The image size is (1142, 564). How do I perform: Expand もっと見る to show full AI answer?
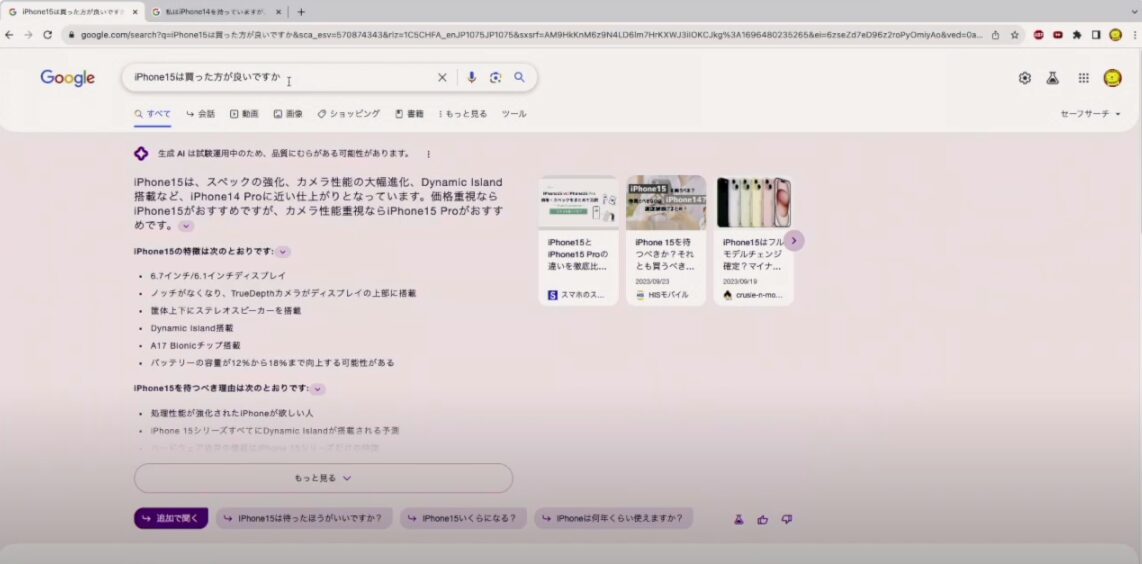pos(323,478)
